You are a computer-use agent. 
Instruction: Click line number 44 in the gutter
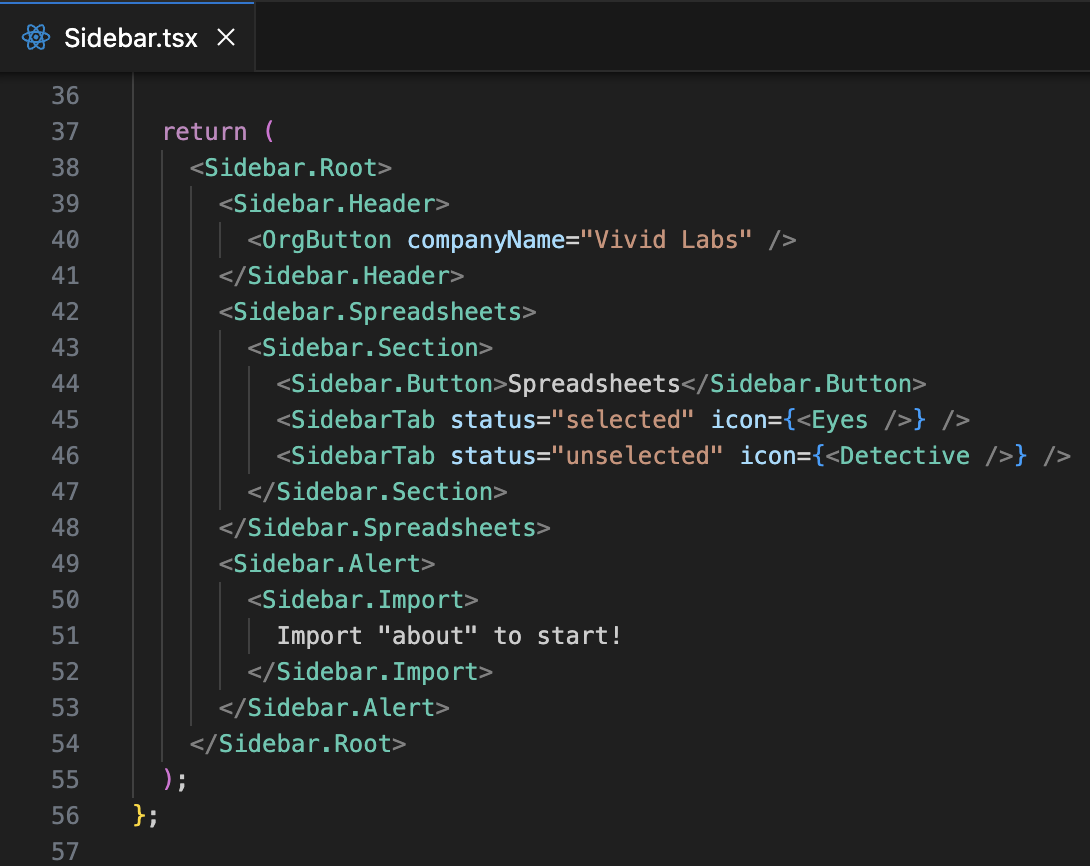pos(64,383)
